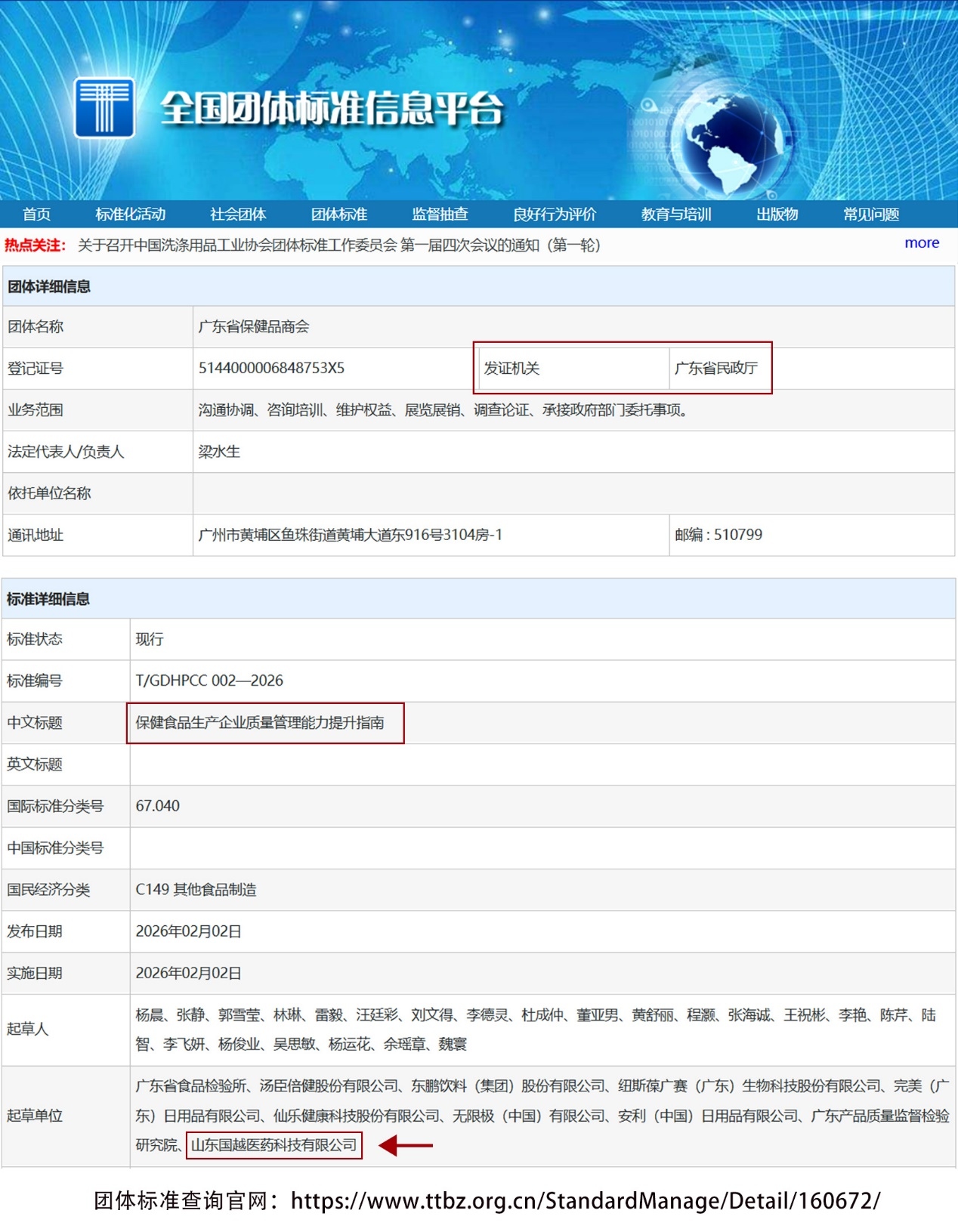Open 监督抽查 navigation tab

pos(440,215)
